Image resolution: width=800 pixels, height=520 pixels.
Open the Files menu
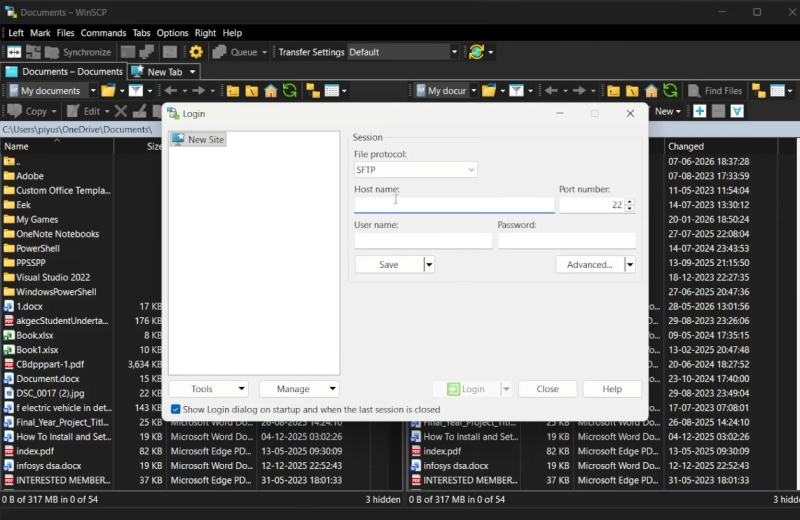(x=65, y=33)
